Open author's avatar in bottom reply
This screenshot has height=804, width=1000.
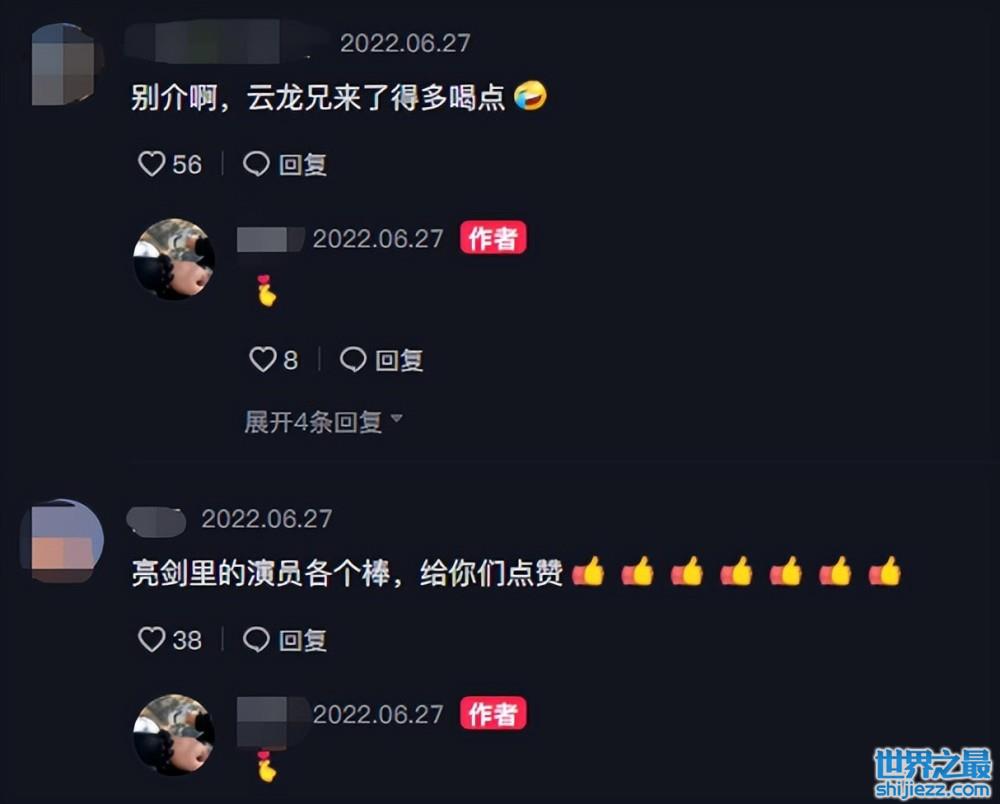click(173, 735)
